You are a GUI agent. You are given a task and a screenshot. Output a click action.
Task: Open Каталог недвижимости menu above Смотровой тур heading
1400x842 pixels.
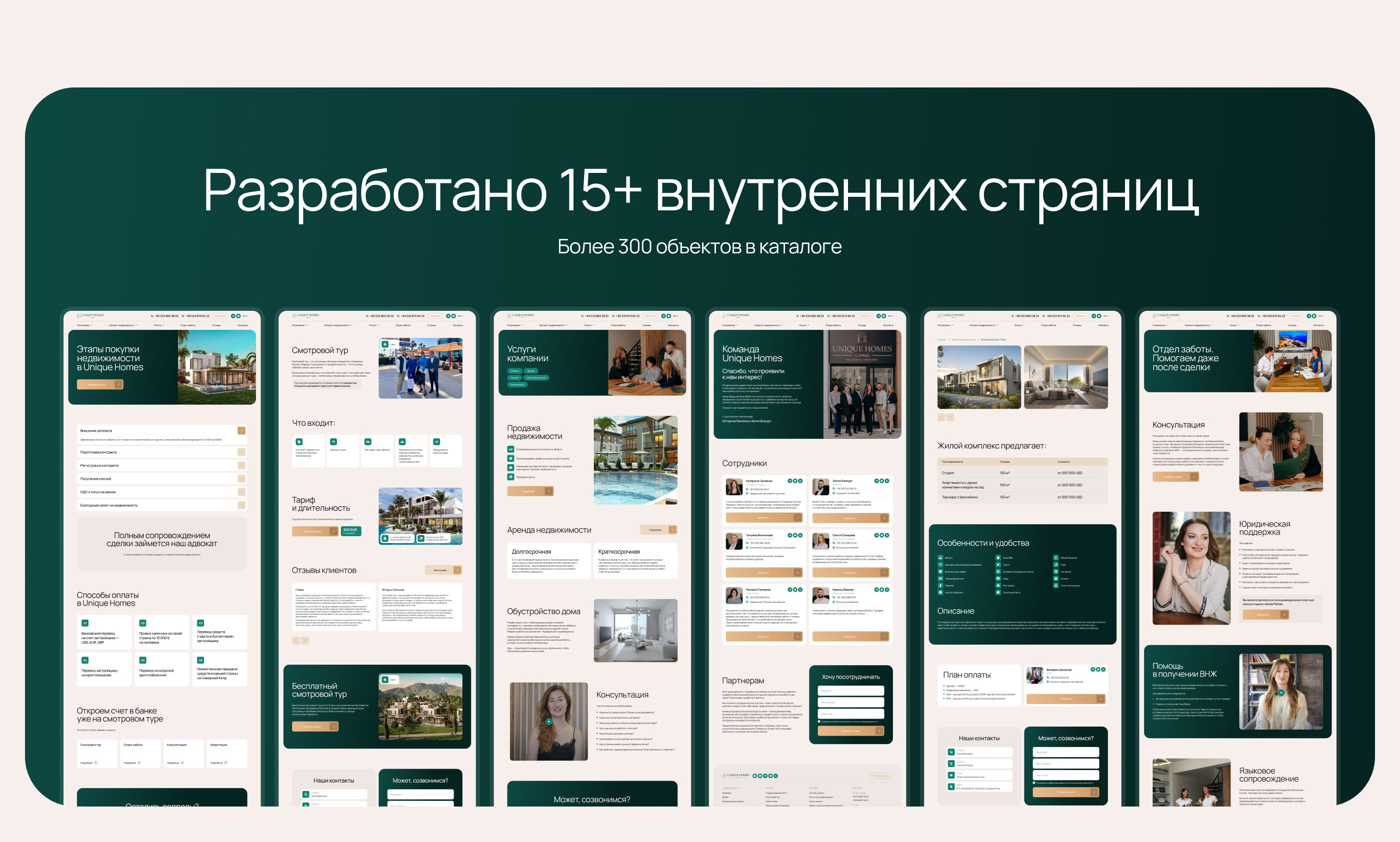click(338, 325)
